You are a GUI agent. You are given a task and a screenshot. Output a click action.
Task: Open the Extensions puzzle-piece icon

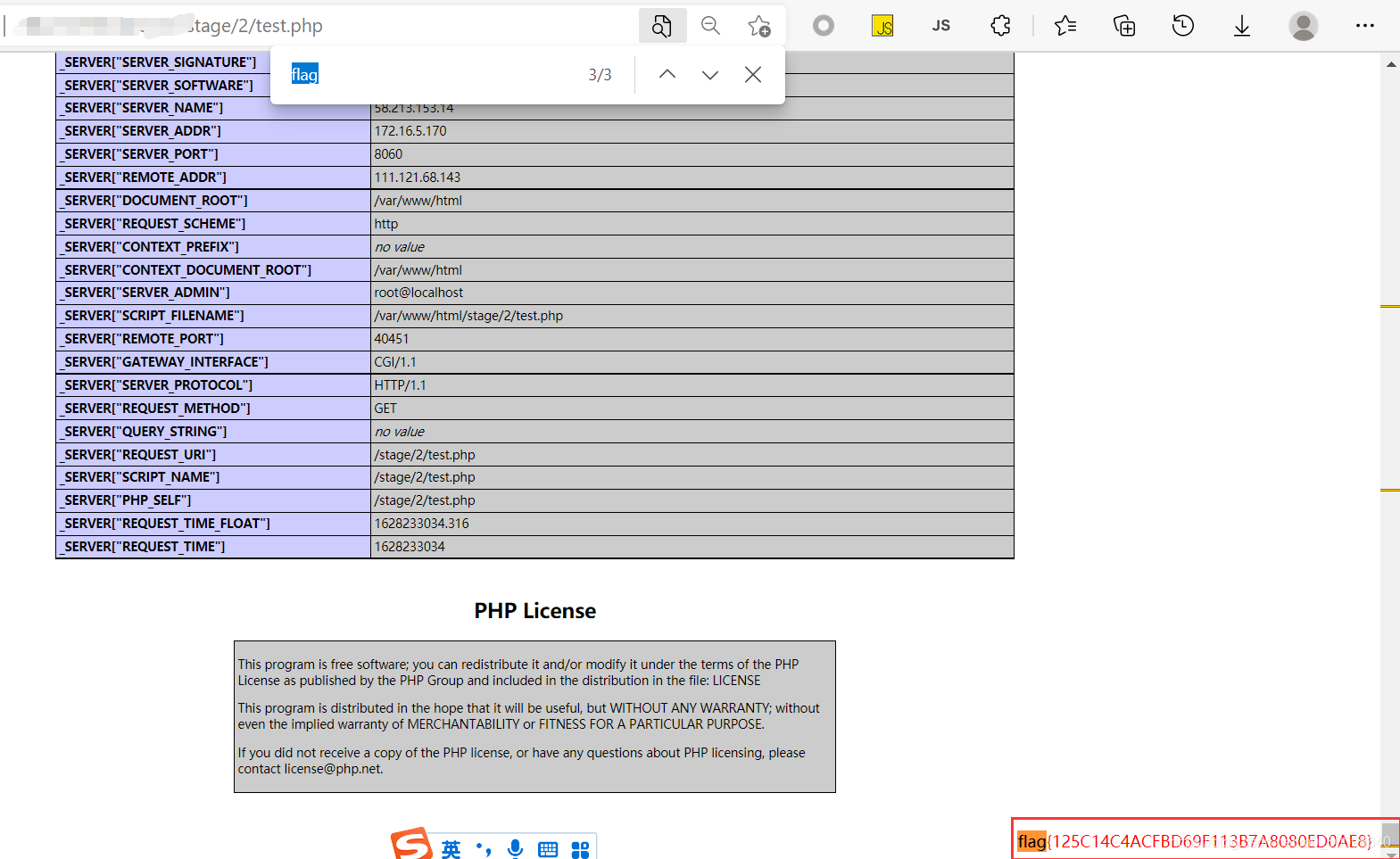1001,26
